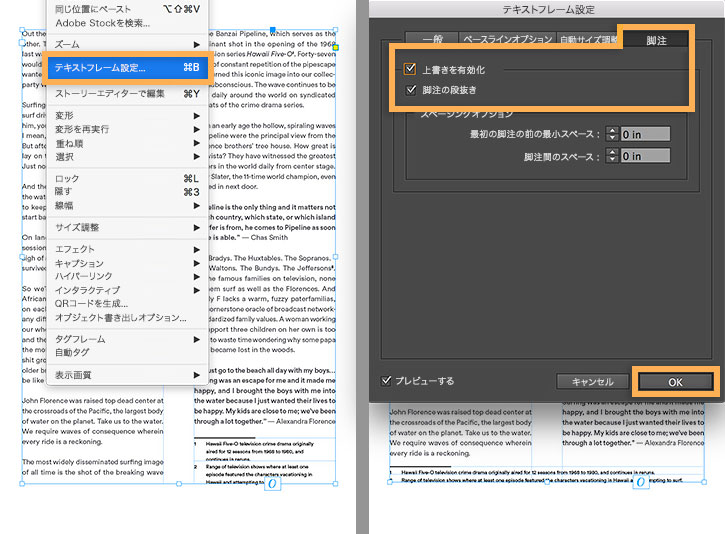Select bottom-right handle of left text frame

[x=336, y=484]
